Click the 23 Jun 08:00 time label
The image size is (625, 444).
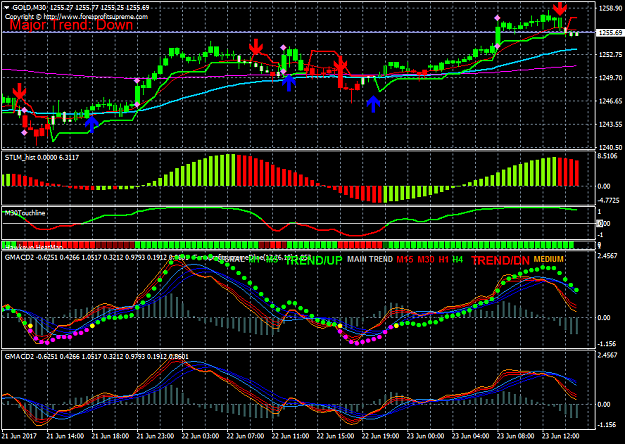click(516, 436)
